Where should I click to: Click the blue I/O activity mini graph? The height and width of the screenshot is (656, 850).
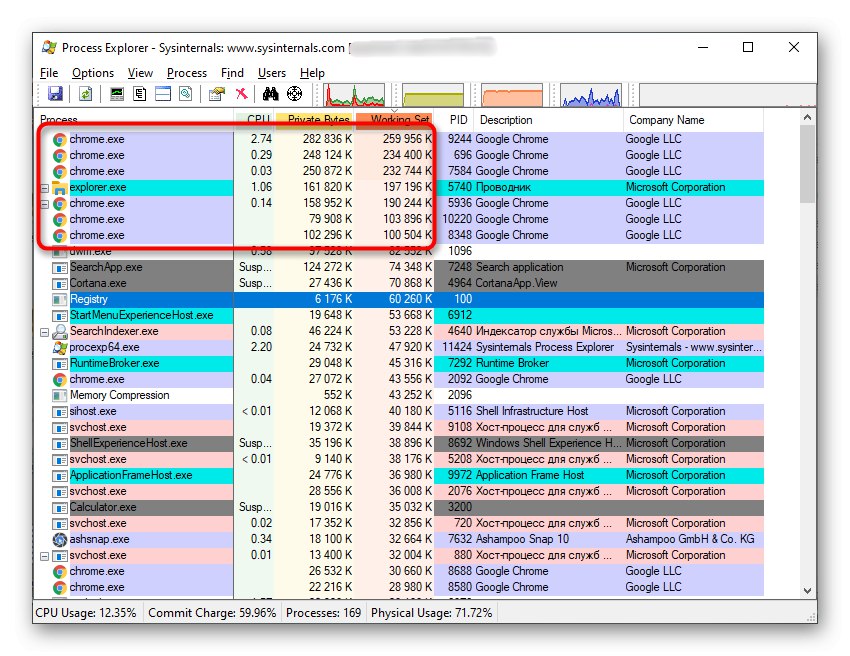pyautogui.click(x=591, y=94)
